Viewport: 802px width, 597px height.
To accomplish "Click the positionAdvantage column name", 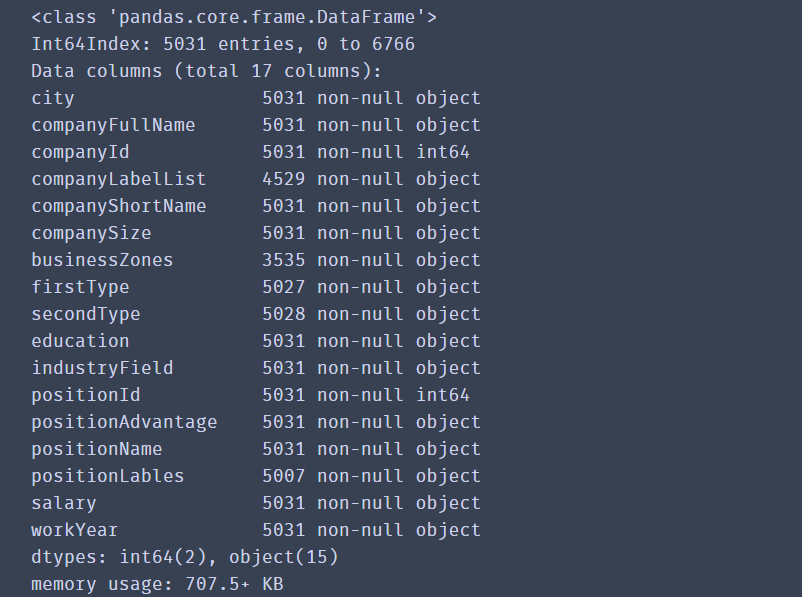I will point(124,423).
